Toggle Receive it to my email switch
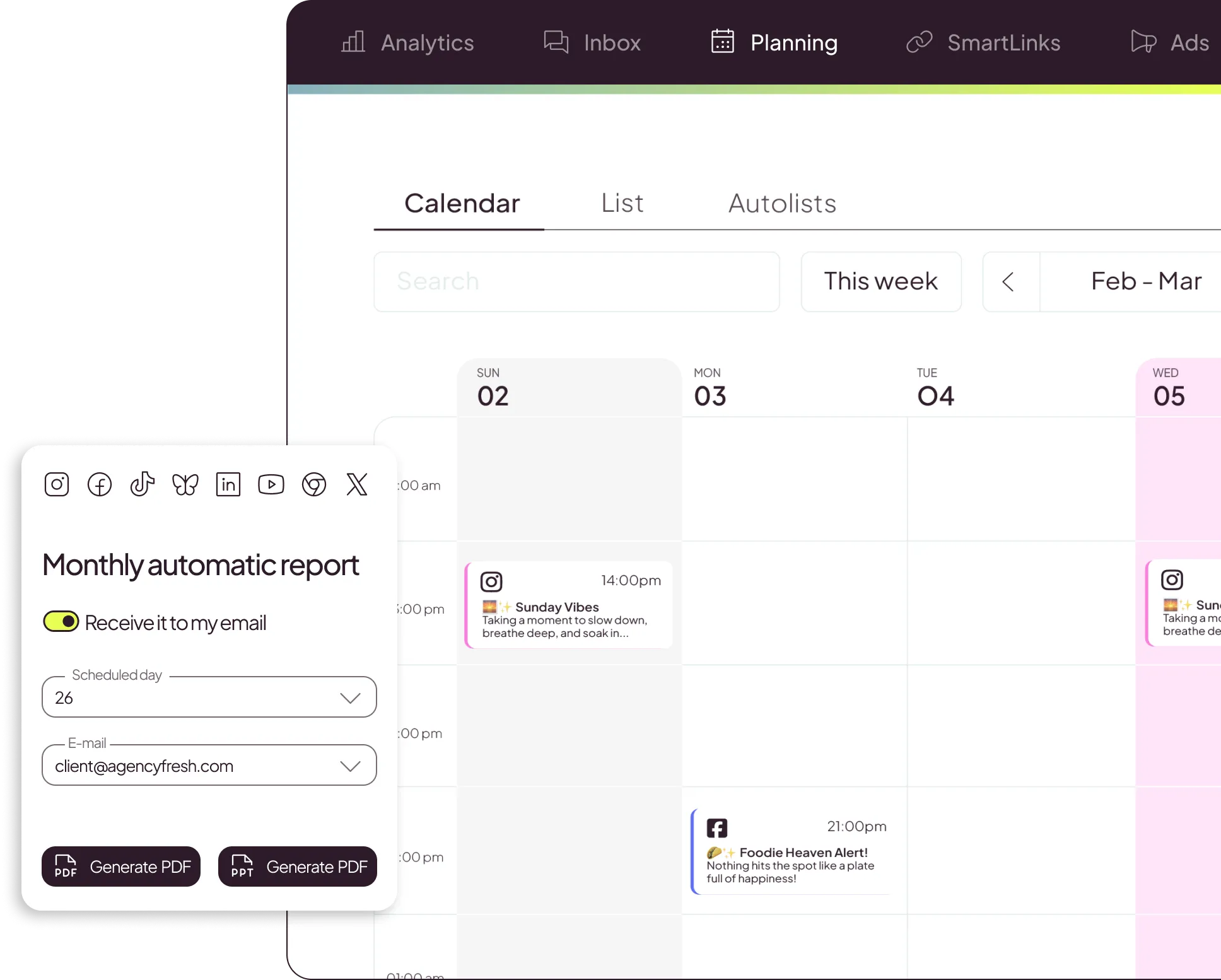The height and width of the screenshot is (980, 1221). (61, 621)
